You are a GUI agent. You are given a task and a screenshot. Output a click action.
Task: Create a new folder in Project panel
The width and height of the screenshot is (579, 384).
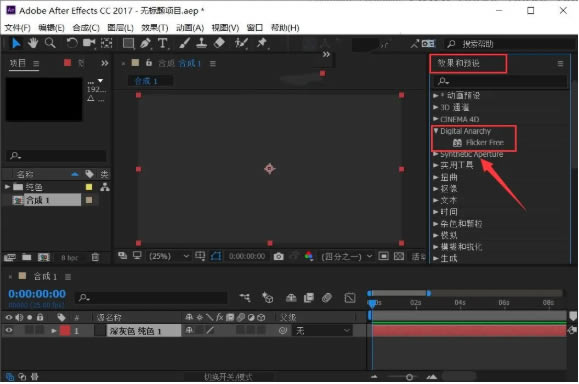[x=27, y=257]
